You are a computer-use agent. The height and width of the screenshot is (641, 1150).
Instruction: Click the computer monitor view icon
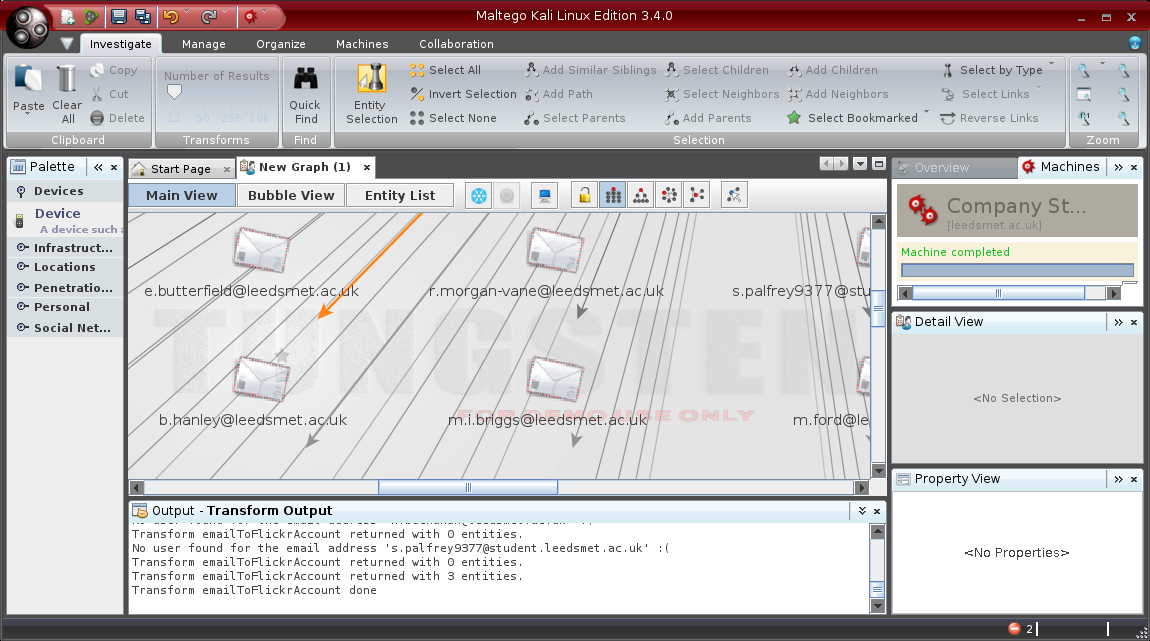click(x=544, y=196)
